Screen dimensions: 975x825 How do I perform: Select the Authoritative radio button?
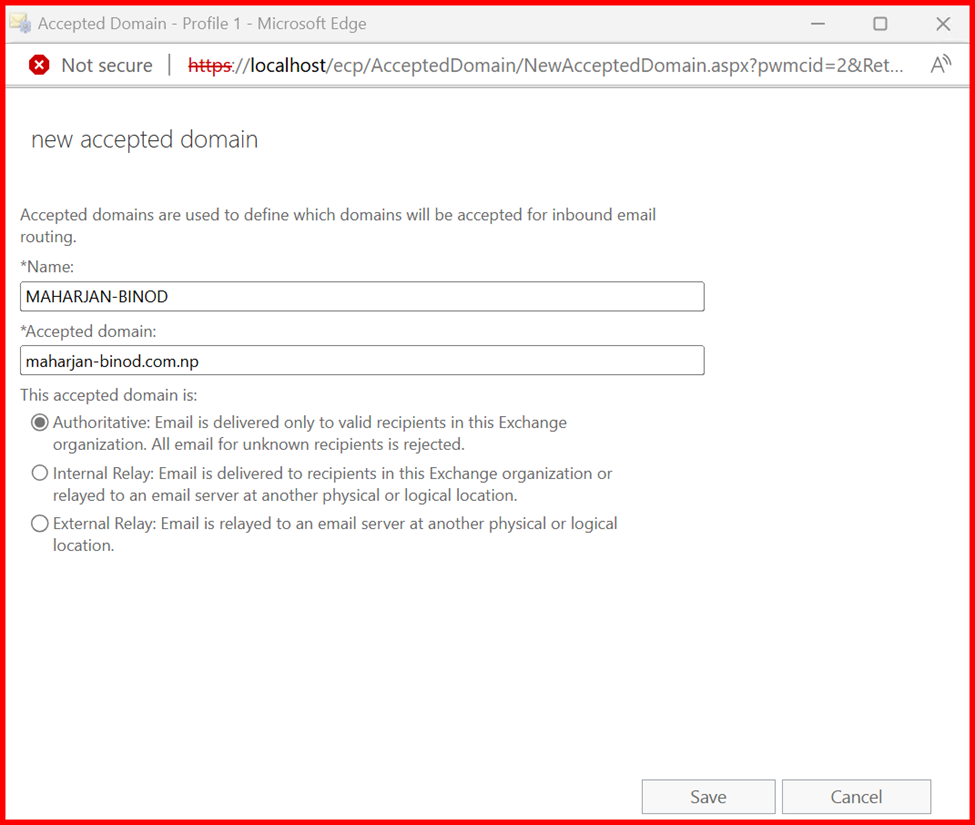click(40, 422)
